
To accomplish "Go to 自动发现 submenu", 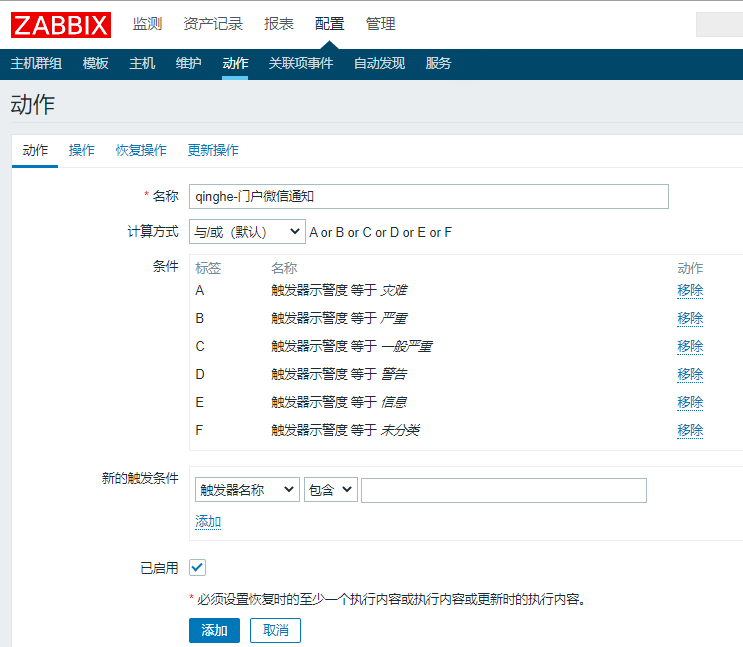I will click(x=380, y=63).
